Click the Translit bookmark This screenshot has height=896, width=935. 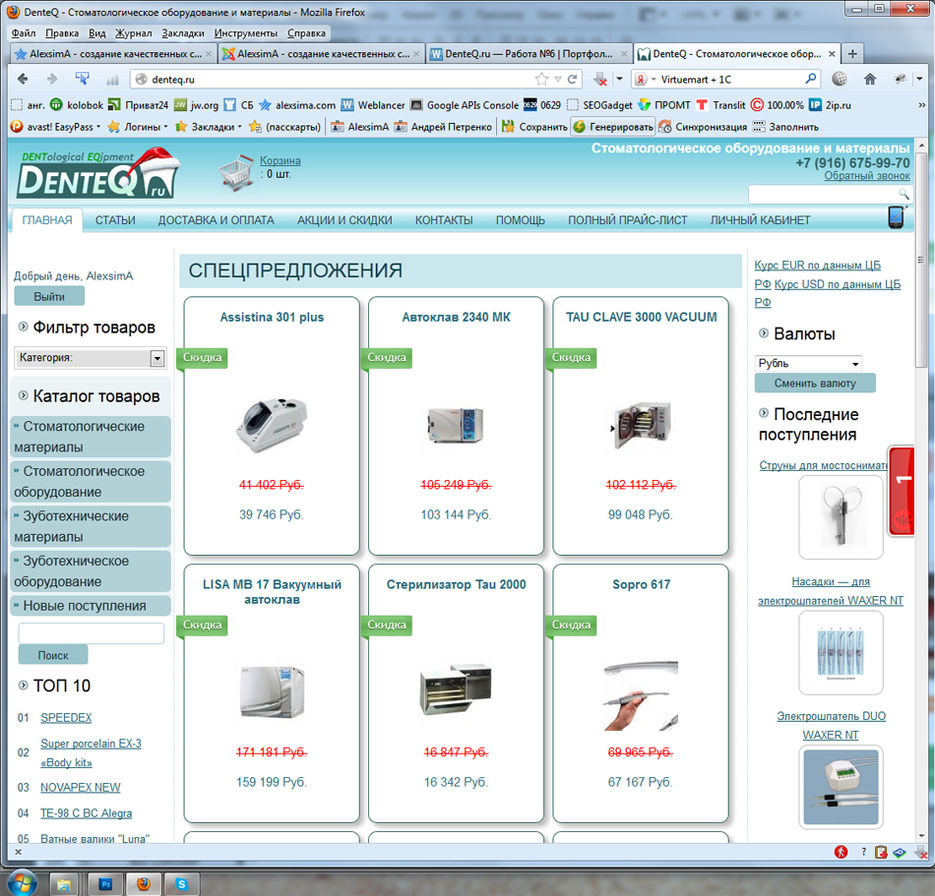point(721,105)
